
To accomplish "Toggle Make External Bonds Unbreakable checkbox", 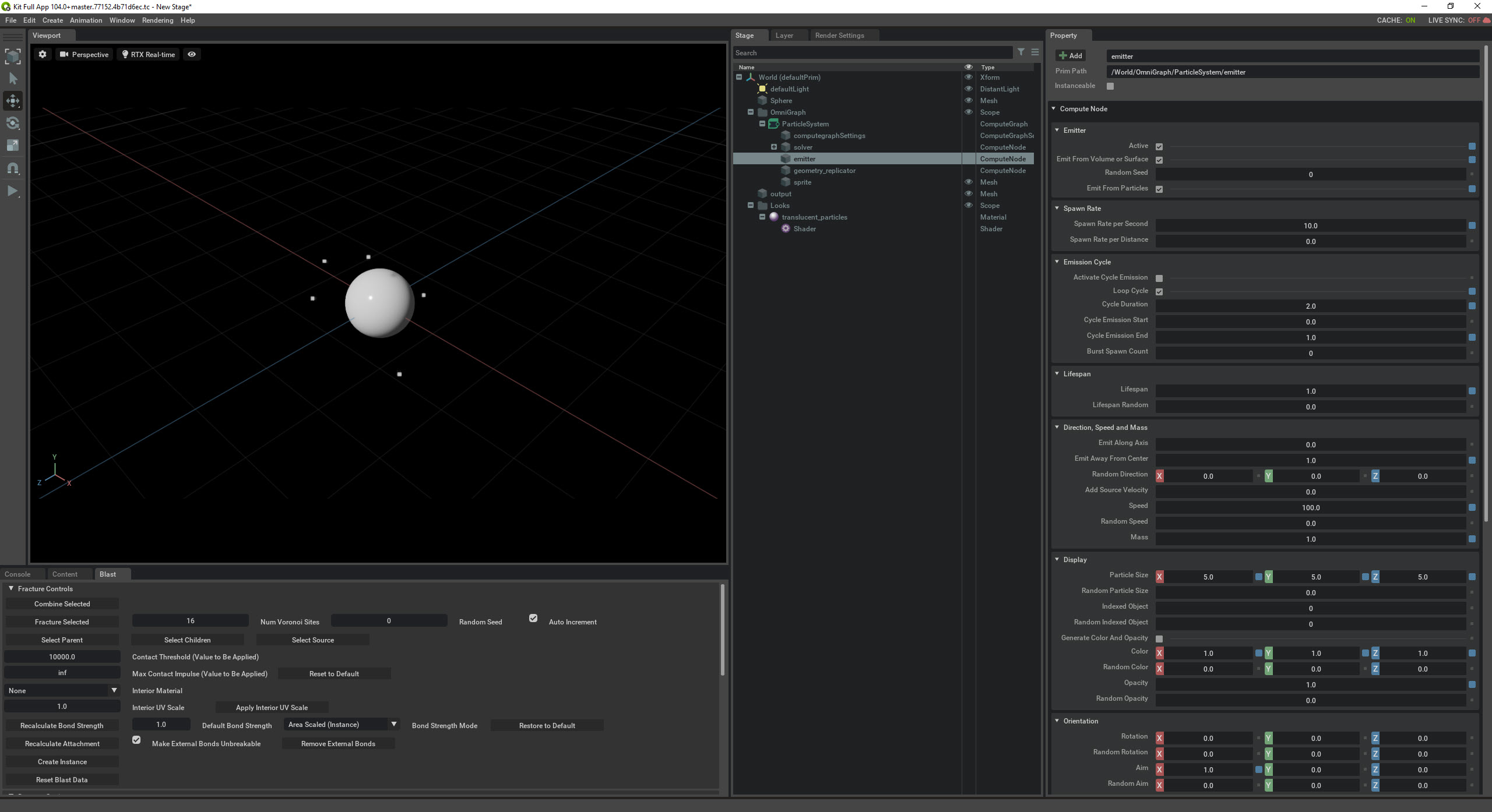I will [x=136, y=740].
